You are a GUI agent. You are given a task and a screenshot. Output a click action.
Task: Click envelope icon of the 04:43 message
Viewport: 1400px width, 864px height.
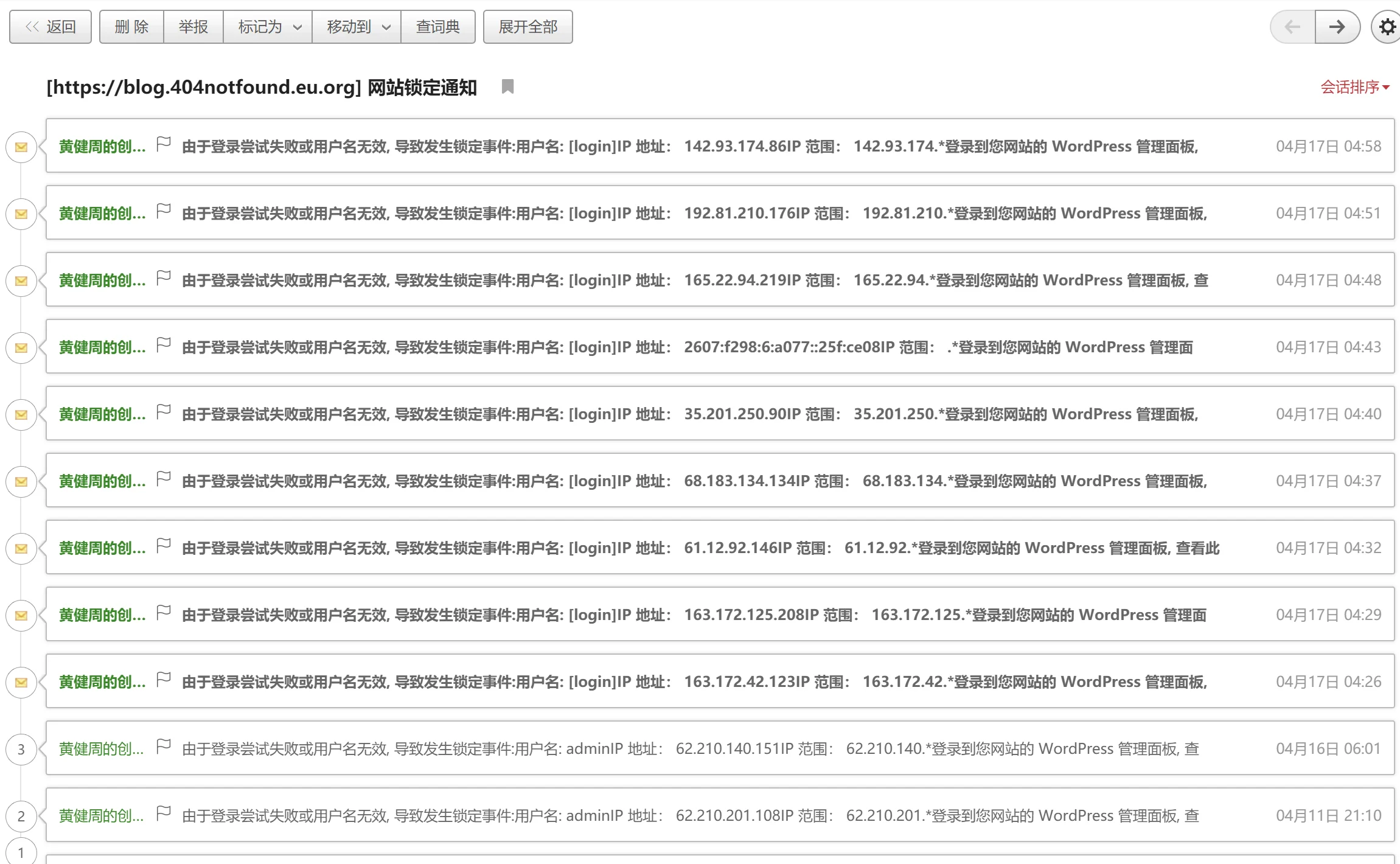[21, 347]
